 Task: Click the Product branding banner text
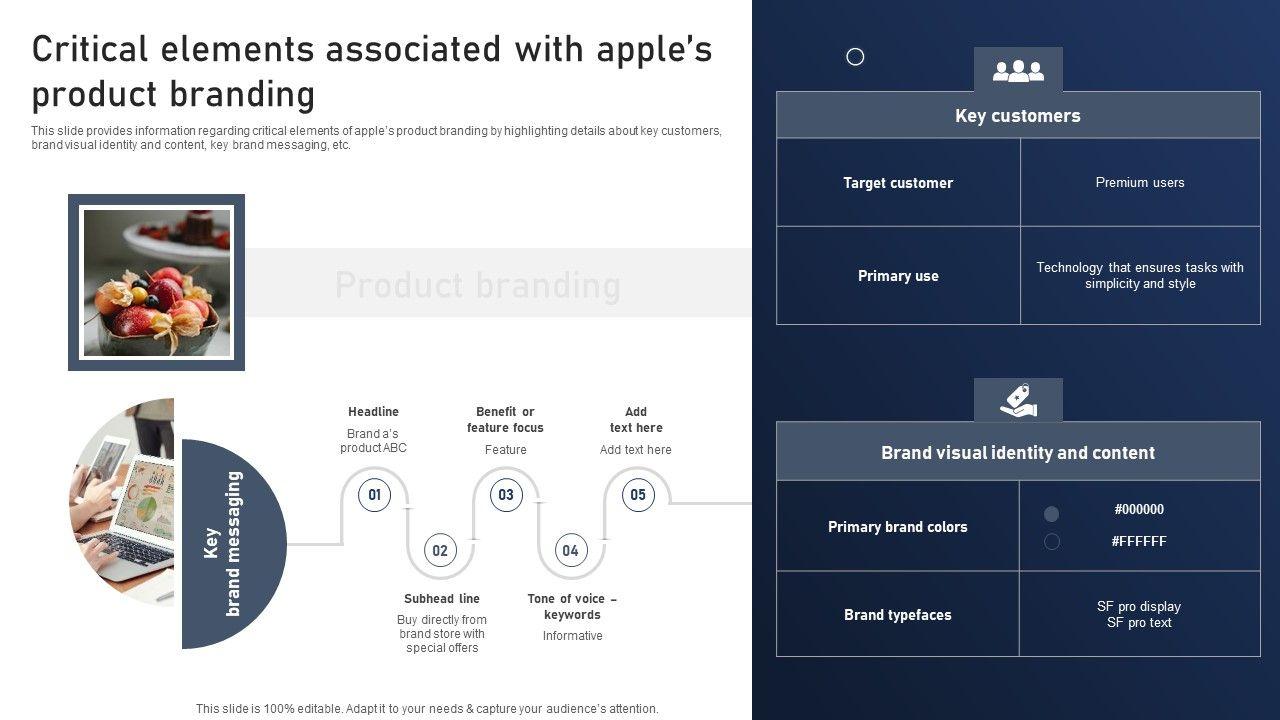click(478, 285)
